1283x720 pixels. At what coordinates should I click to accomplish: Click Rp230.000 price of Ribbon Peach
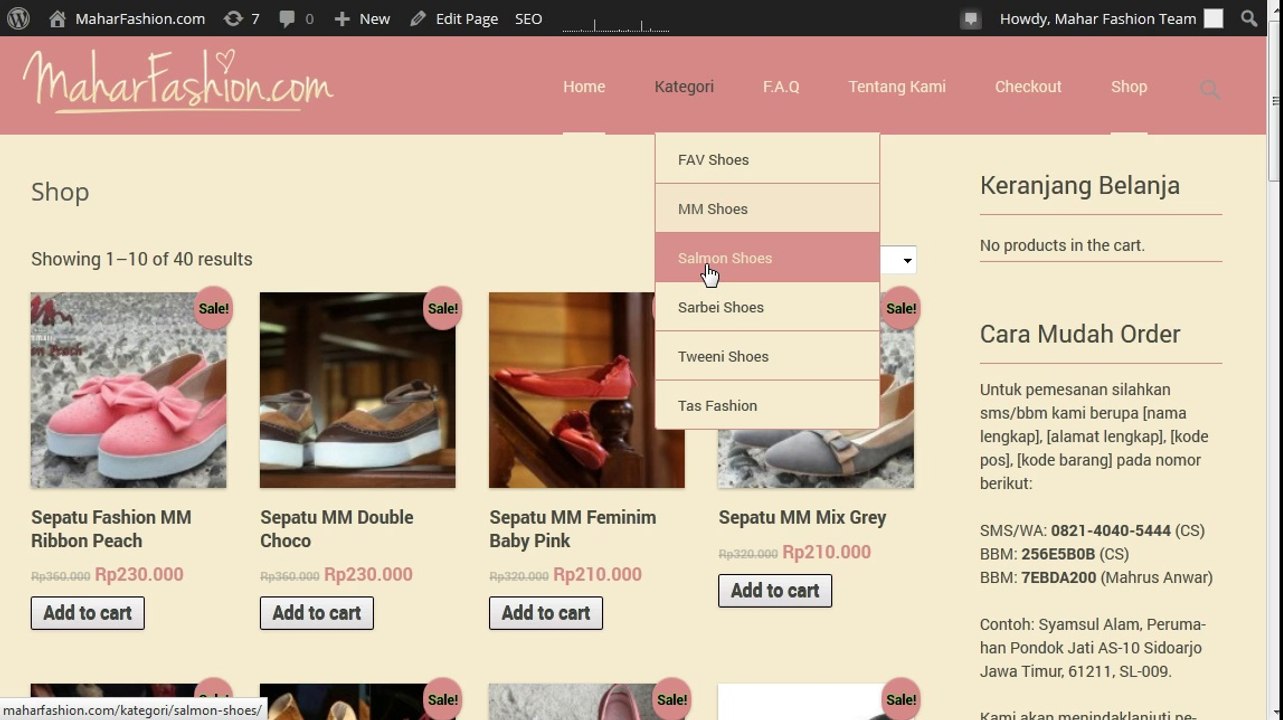click(x=139, y=574)
